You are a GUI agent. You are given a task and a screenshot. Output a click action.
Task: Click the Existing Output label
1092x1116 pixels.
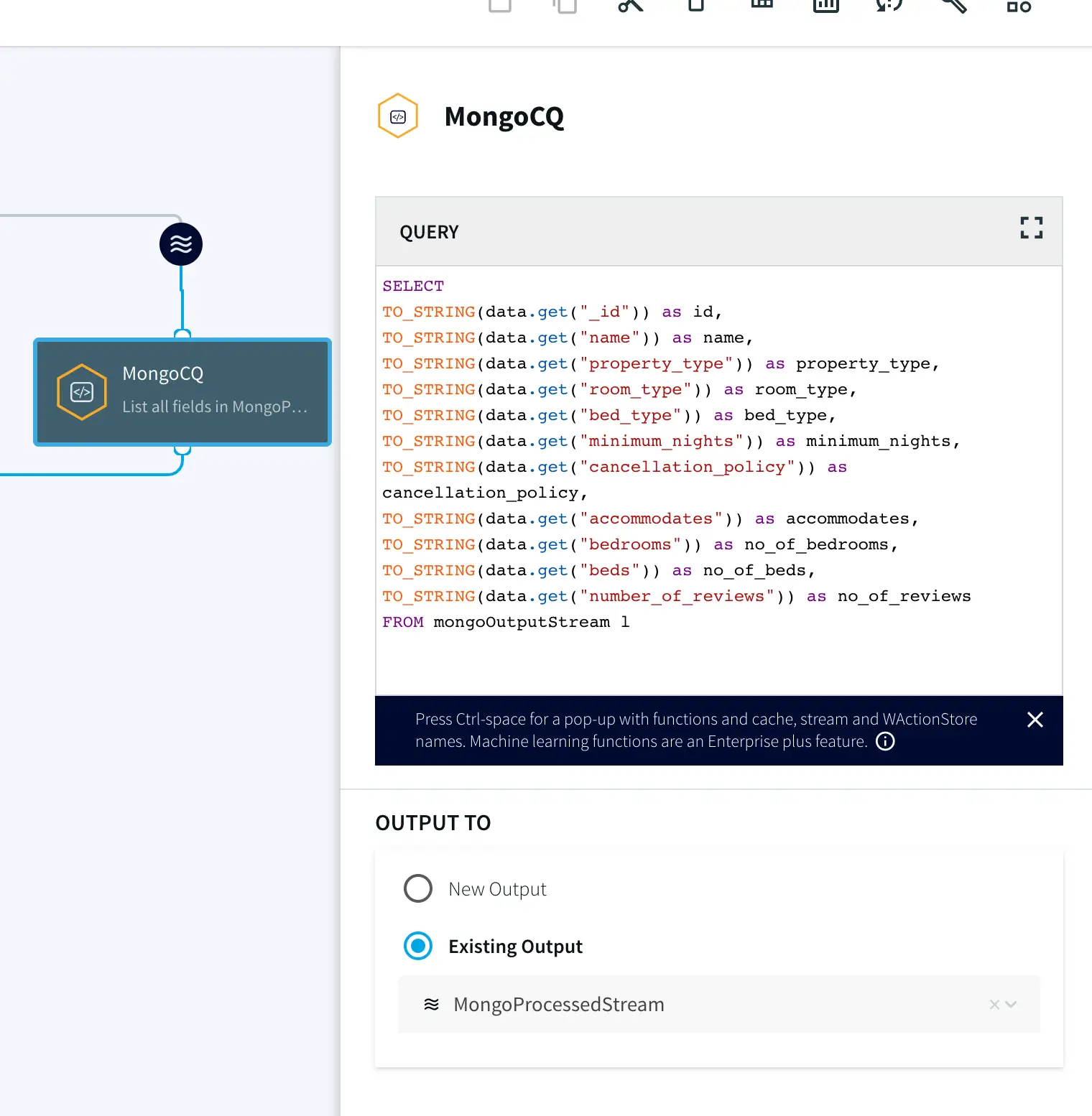pyautogui.click(x=515, y=947)
